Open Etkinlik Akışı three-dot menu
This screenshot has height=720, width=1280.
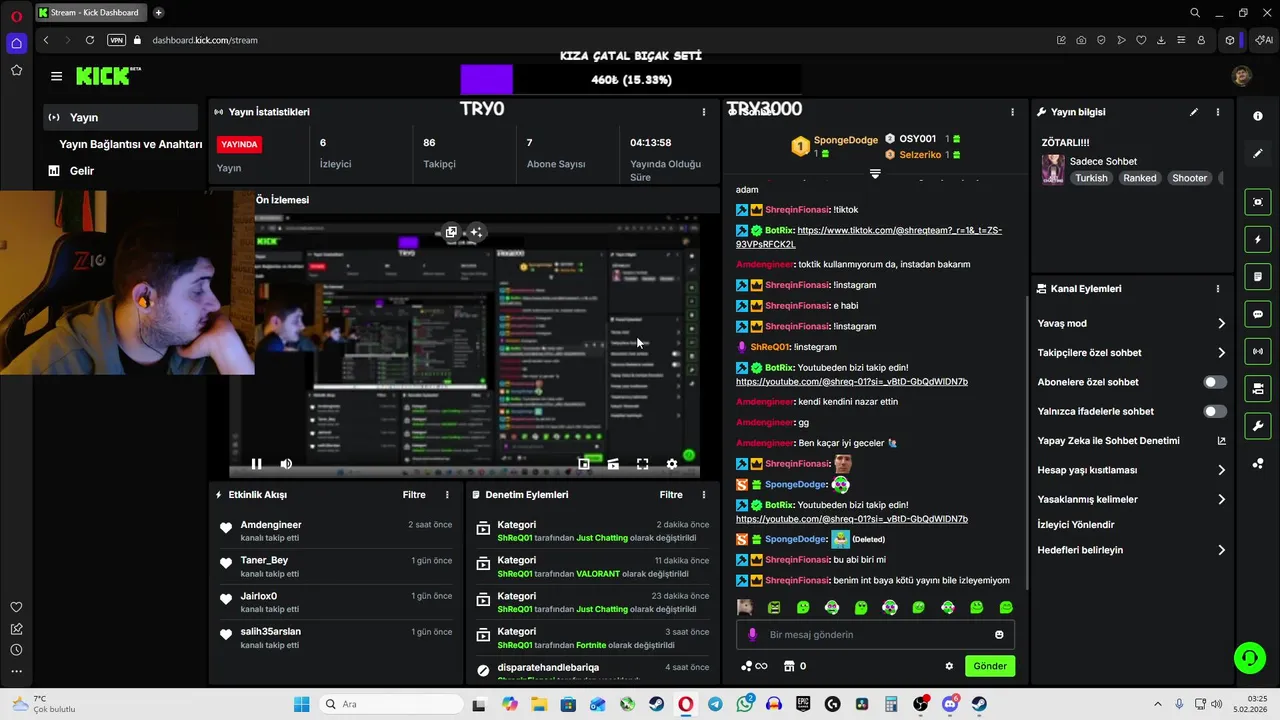[x=447, y=495]
